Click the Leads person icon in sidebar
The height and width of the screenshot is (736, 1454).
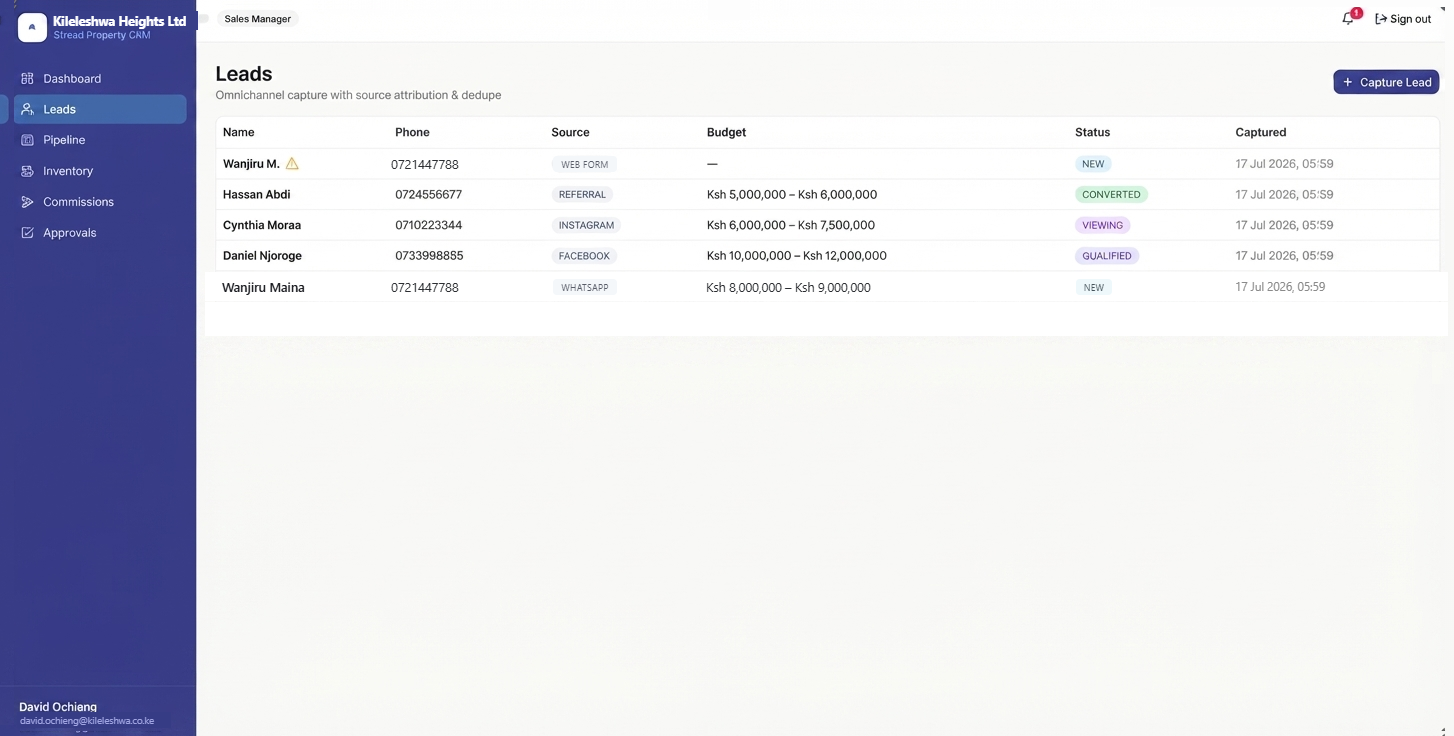pos(27,109)
